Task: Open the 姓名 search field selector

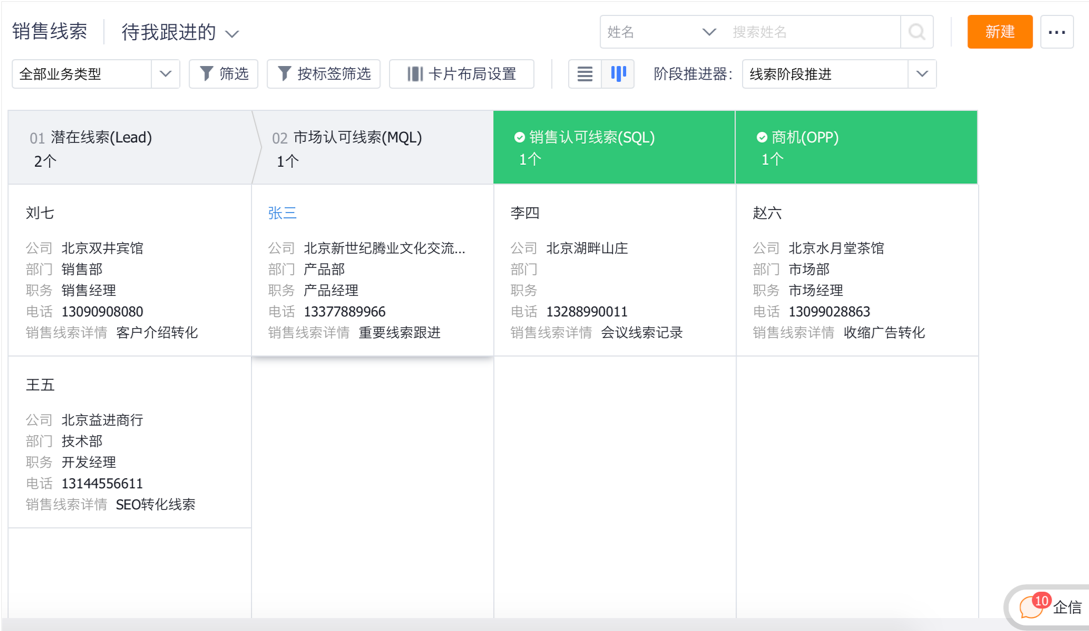Action: click(x=660, y=32)
